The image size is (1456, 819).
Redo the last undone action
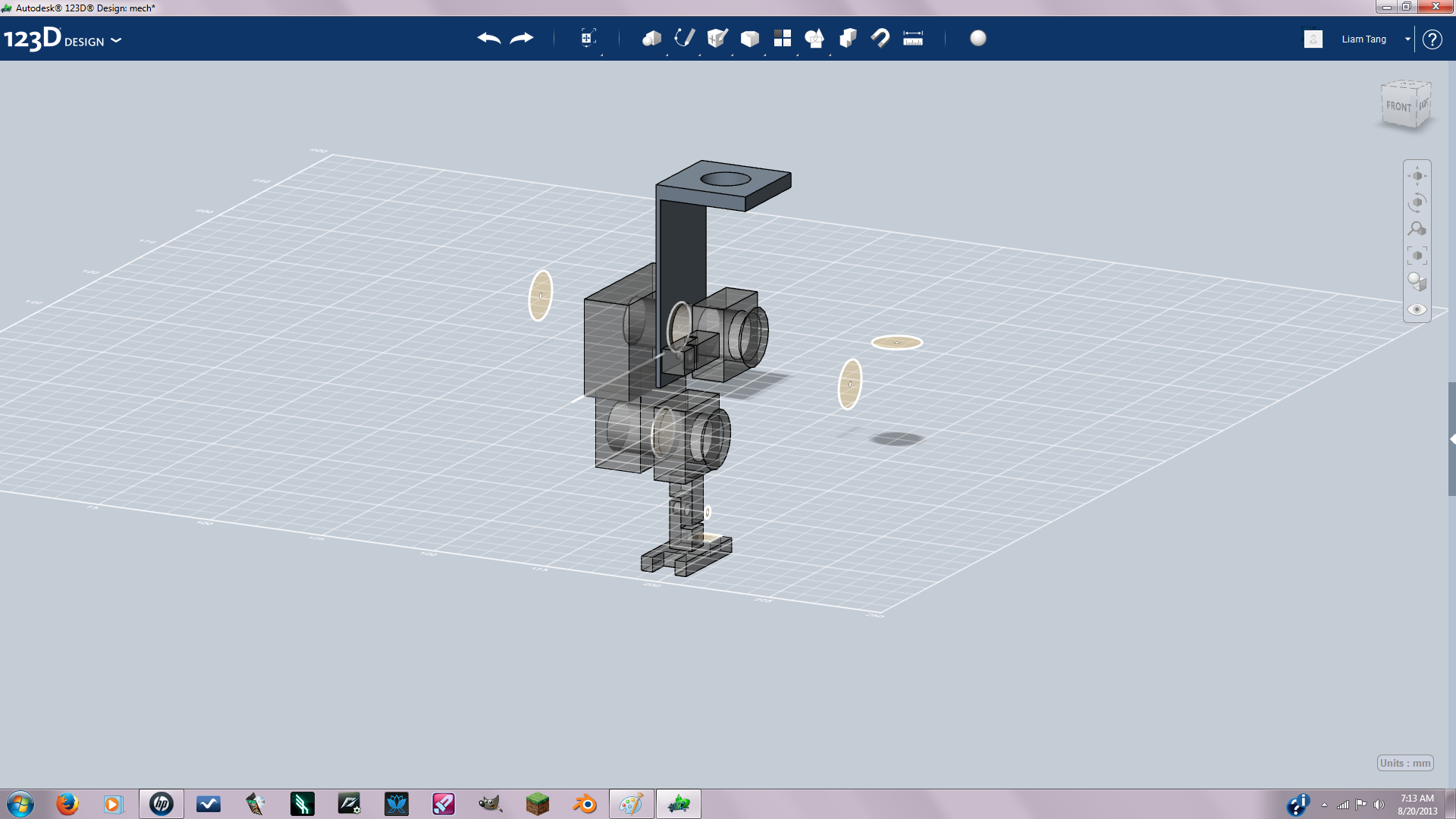(522, 39)
